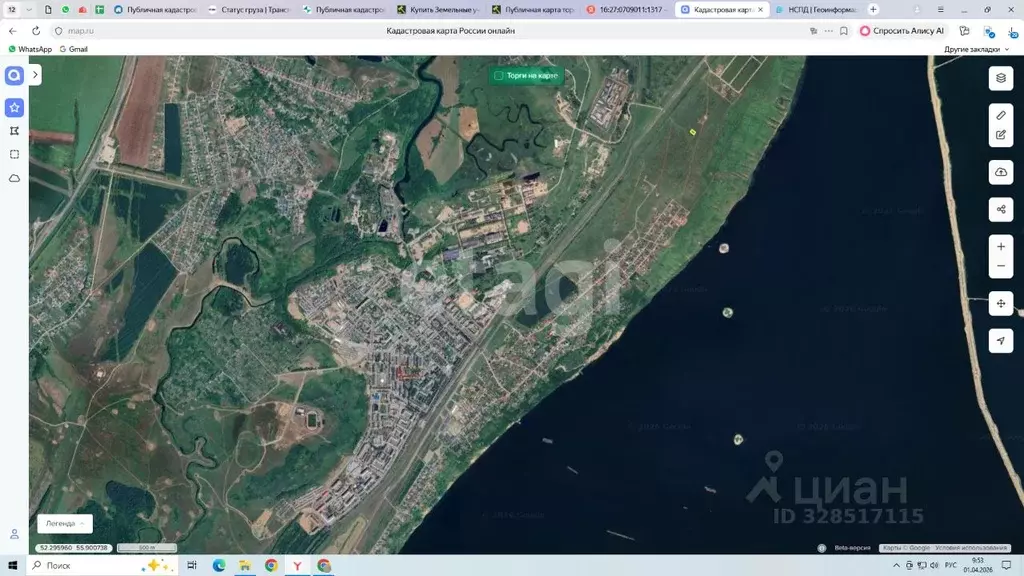Viewport: 1024px width, 576px height.
Task: Toggle the Beta-версия switch
Action: pos(823,547)
